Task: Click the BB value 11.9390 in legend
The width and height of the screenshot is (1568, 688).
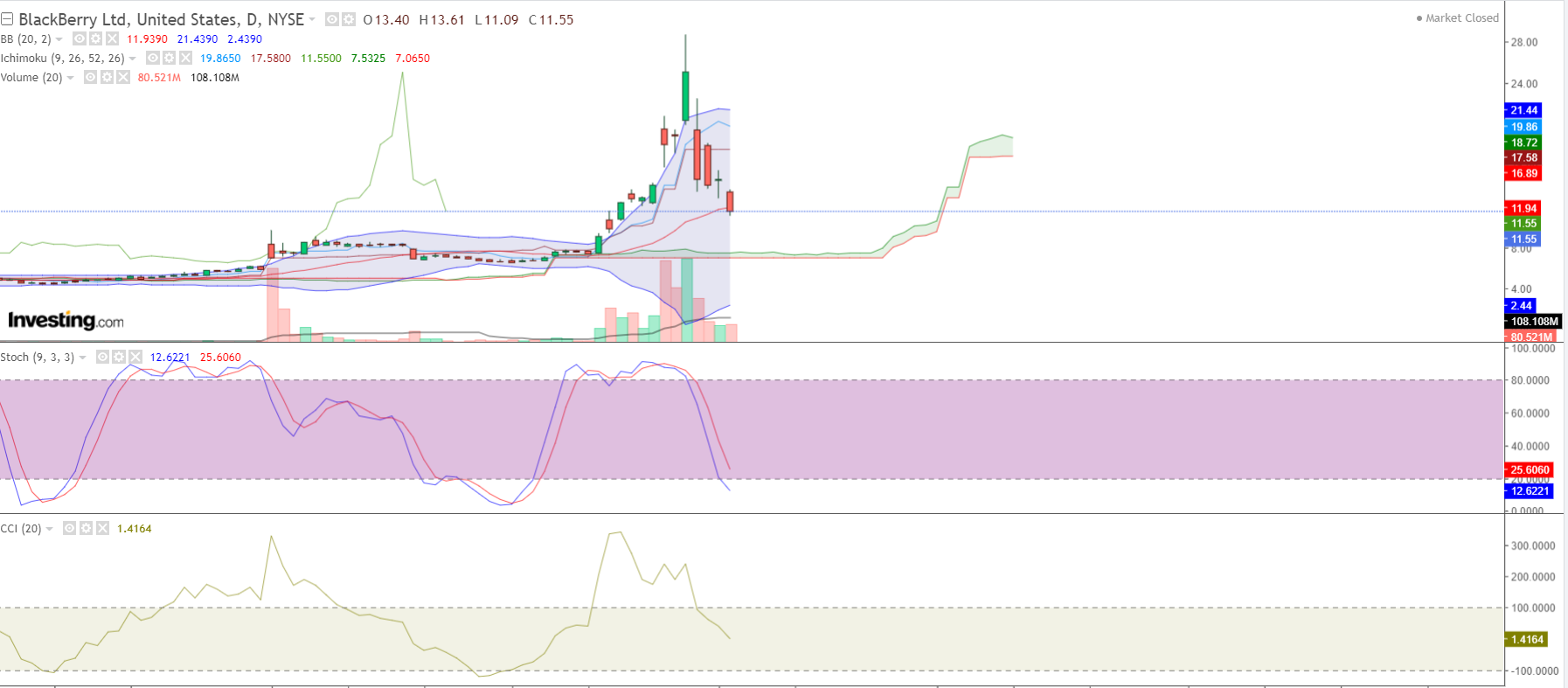Action: 147,39
